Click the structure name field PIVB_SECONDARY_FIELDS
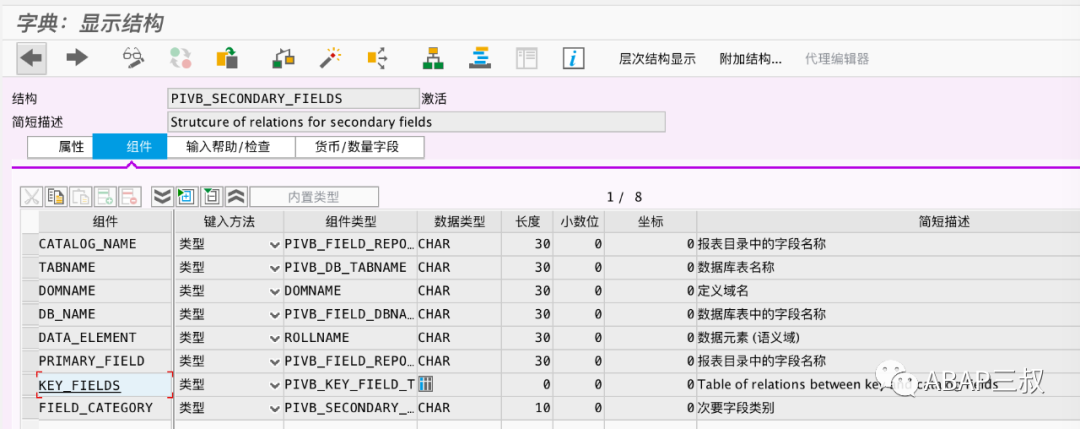1080x429 pixels. (293, 98)
